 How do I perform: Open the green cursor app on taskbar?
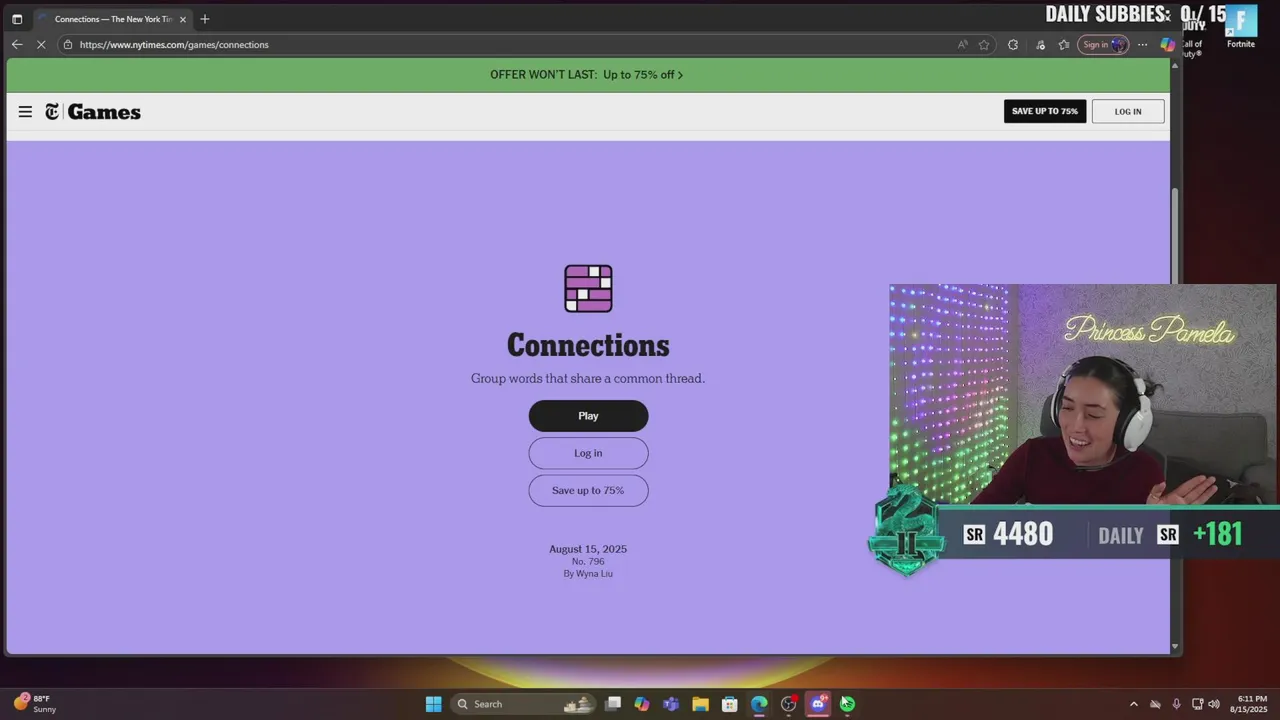click(x=847, y=704)
